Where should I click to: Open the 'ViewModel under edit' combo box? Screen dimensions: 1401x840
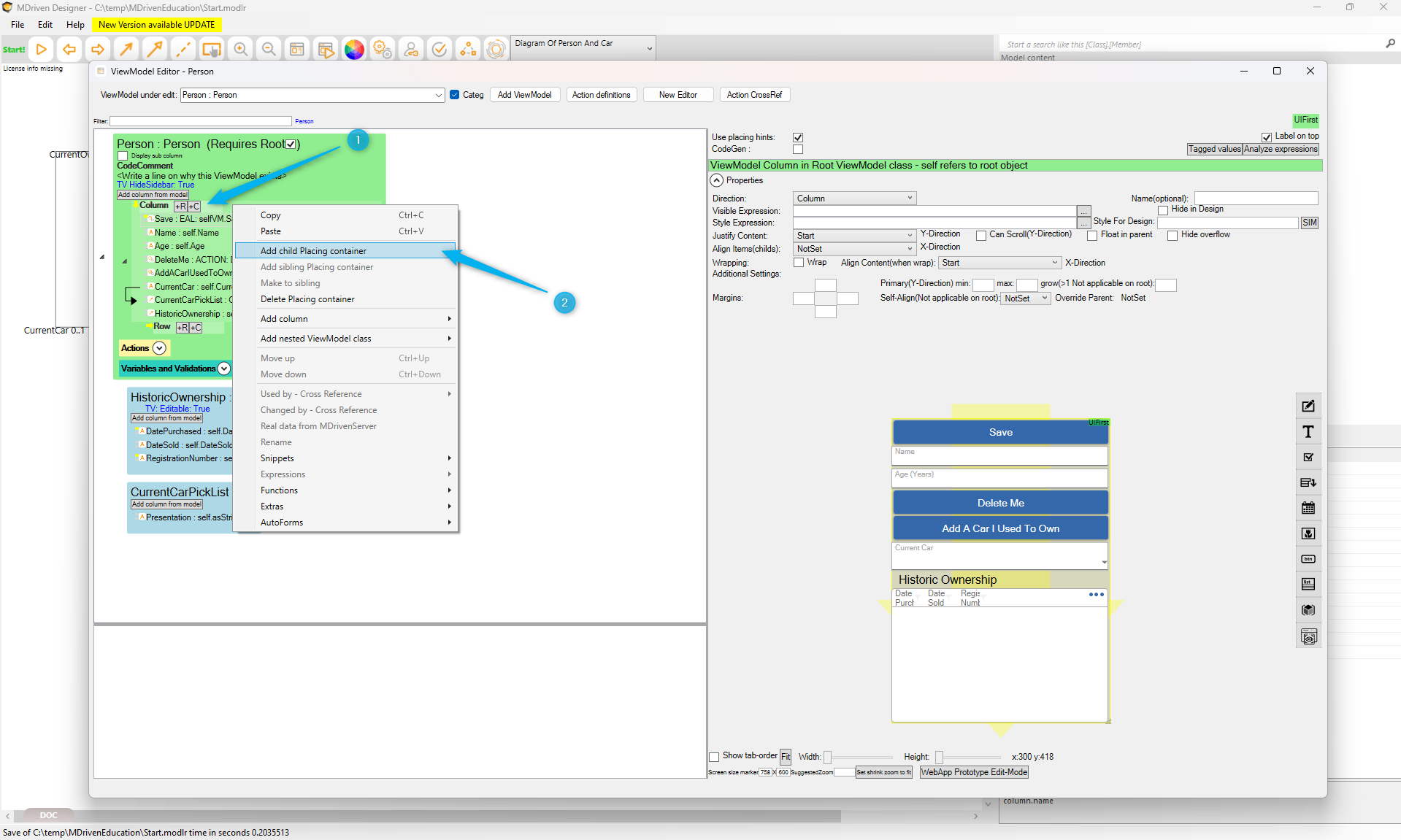pyautogui.click(x=312, y=95)
